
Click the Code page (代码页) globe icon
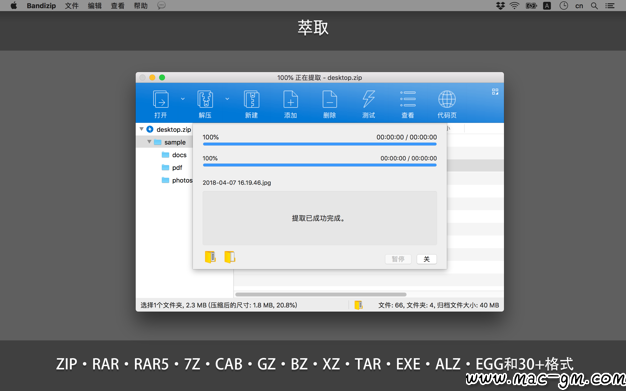447,103
